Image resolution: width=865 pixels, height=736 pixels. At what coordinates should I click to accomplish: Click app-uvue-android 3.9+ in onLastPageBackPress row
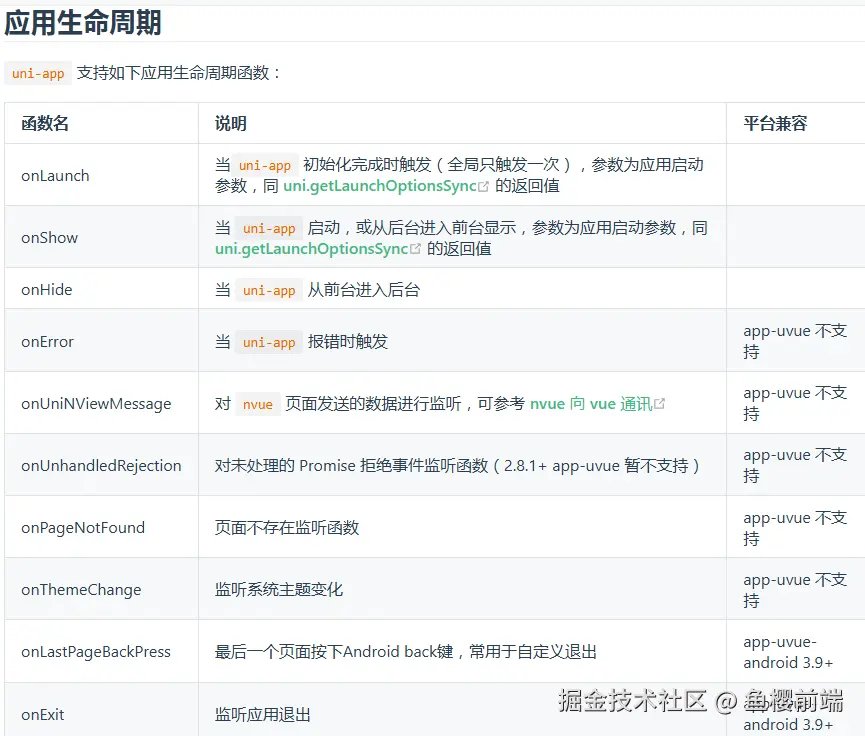tap(788, 652)
